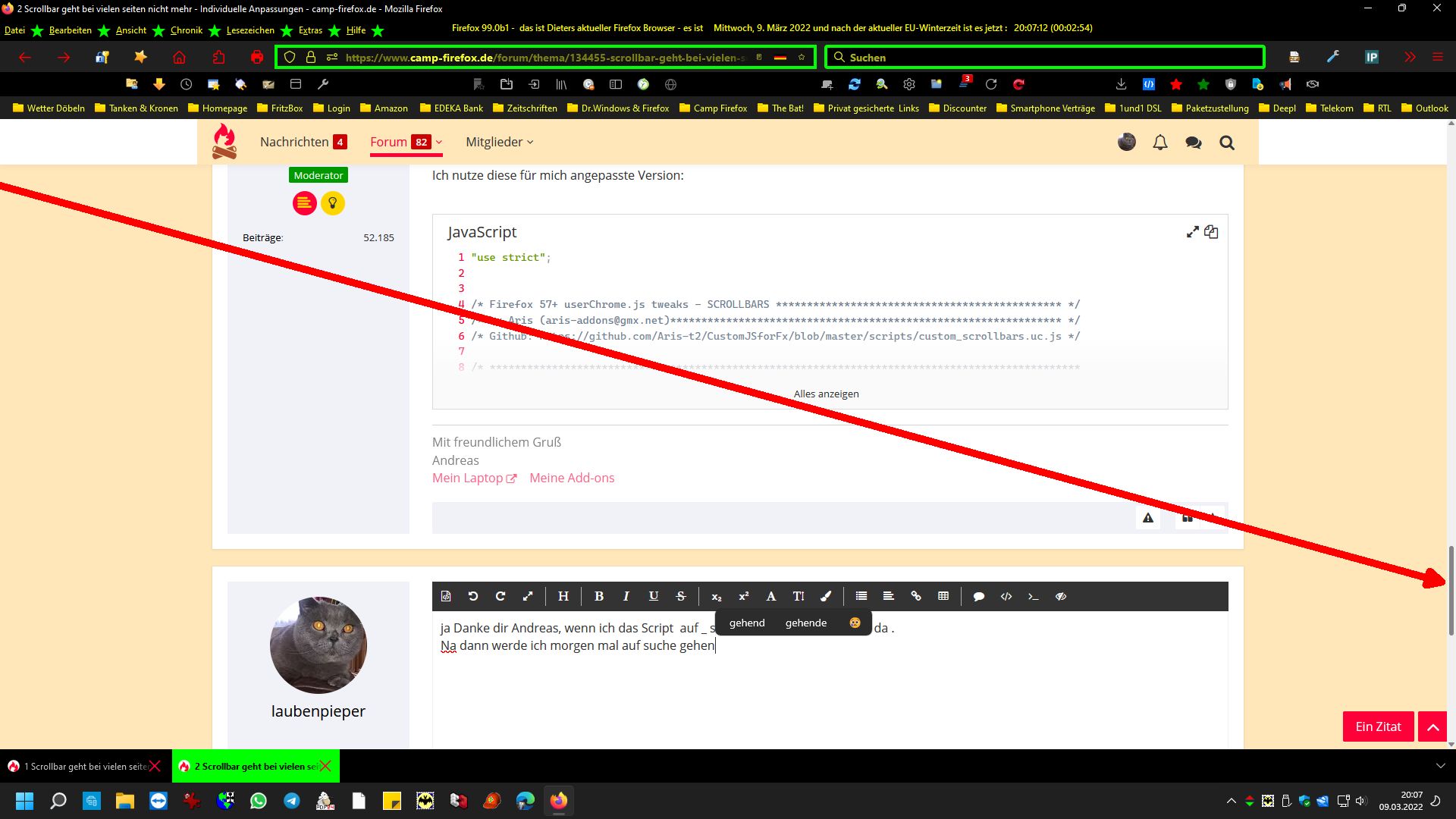
Task: Insert a table via editor toolbar
Action: click(943, 596)
